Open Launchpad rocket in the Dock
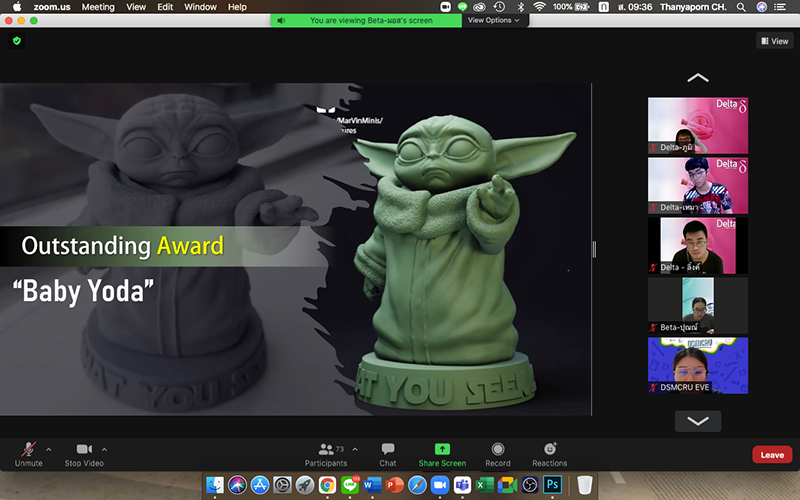Viewport: 800px width, 500px height. [305, 485]
